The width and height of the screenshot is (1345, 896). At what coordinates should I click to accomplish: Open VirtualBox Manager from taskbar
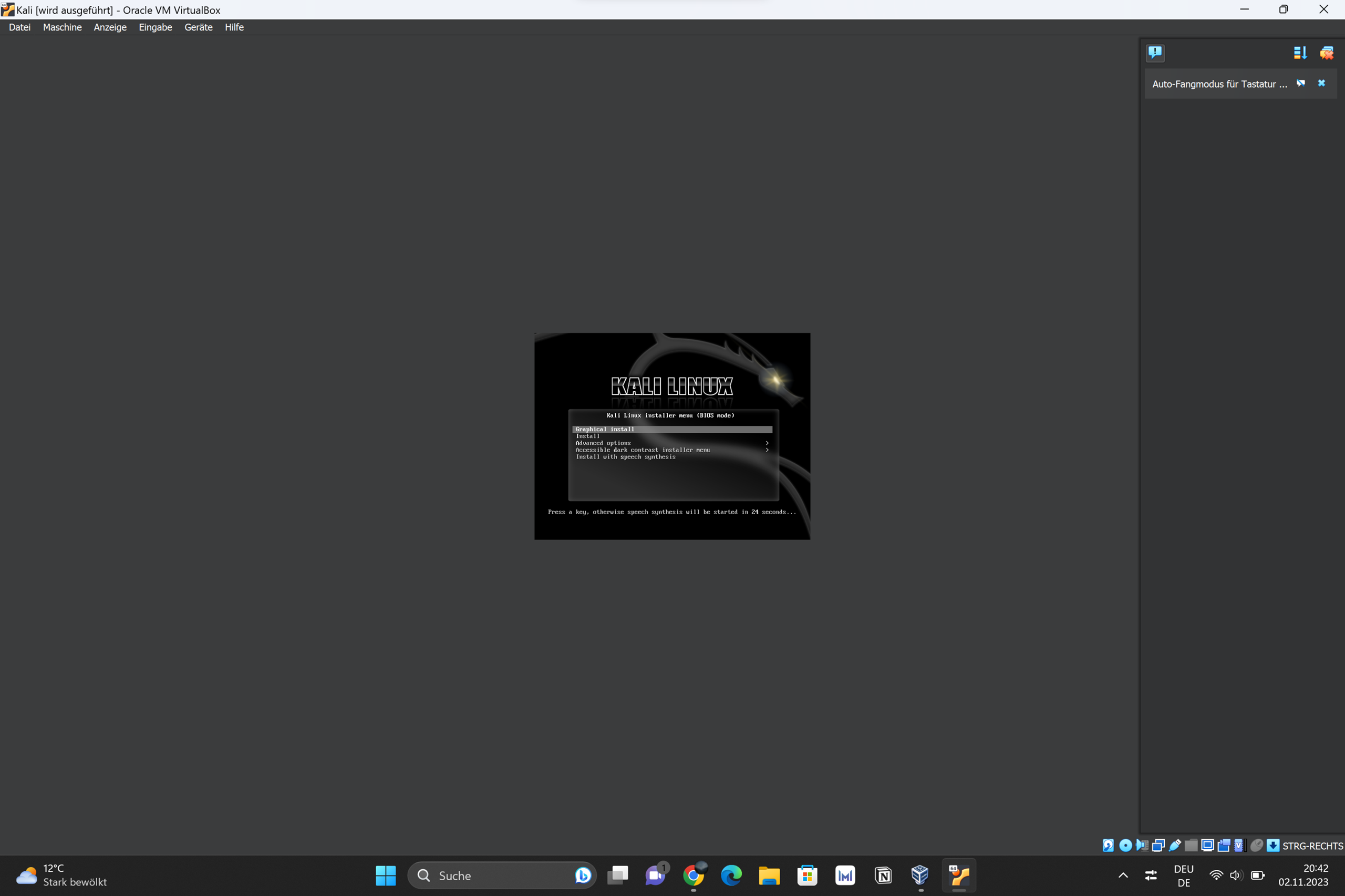coord(920,876)
